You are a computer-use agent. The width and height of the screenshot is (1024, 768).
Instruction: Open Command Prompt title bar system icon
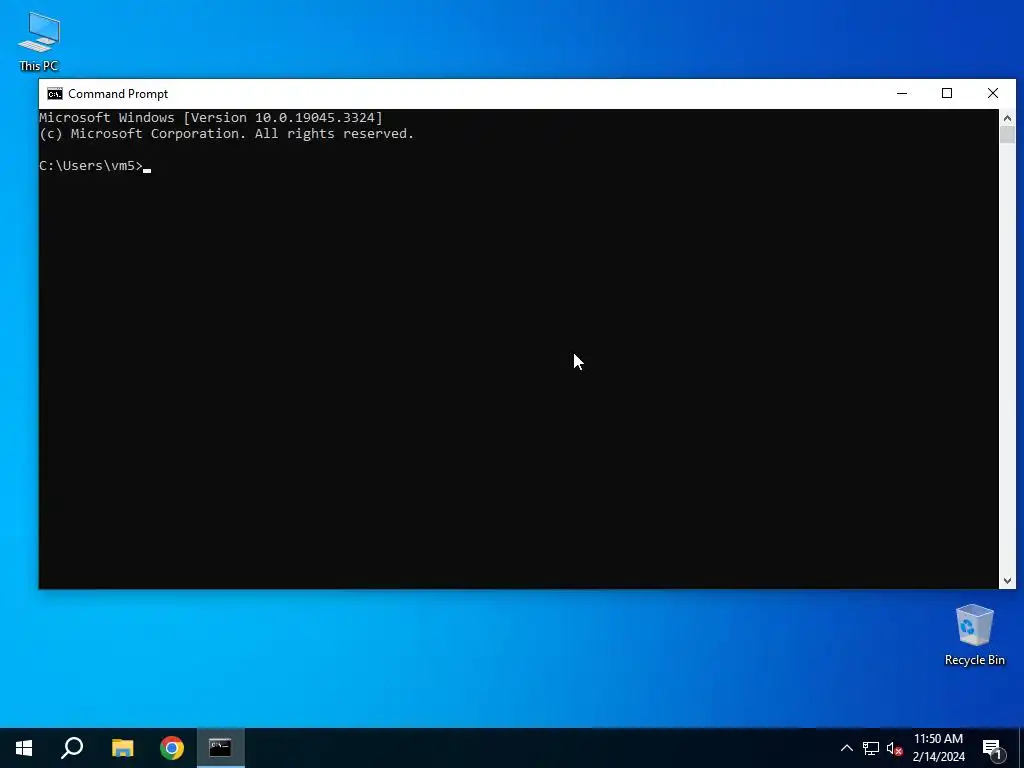pos(55,94)
